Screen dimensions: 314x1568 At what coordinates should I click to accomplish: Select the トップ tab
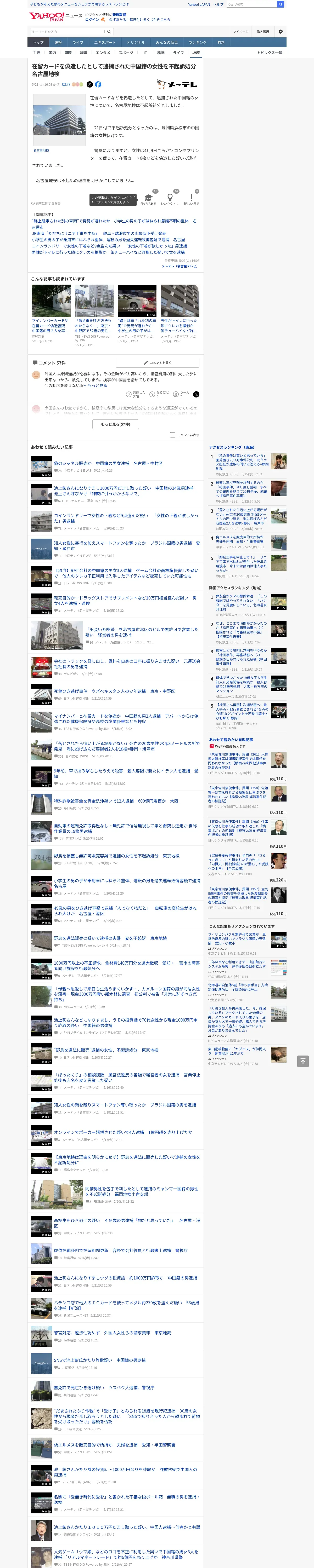(x=38, y=43)
